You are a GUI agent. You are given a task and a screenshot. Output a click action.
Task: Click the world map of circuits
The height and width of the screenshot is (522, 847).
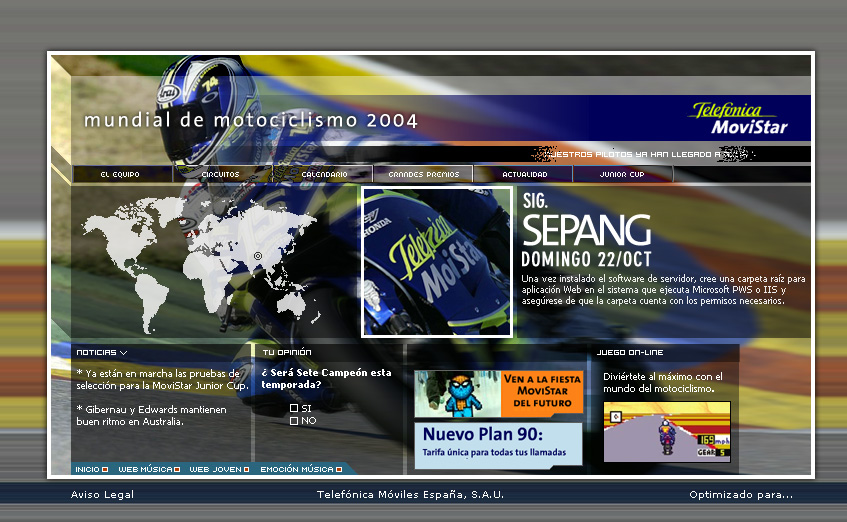click(x=199, y=264)
